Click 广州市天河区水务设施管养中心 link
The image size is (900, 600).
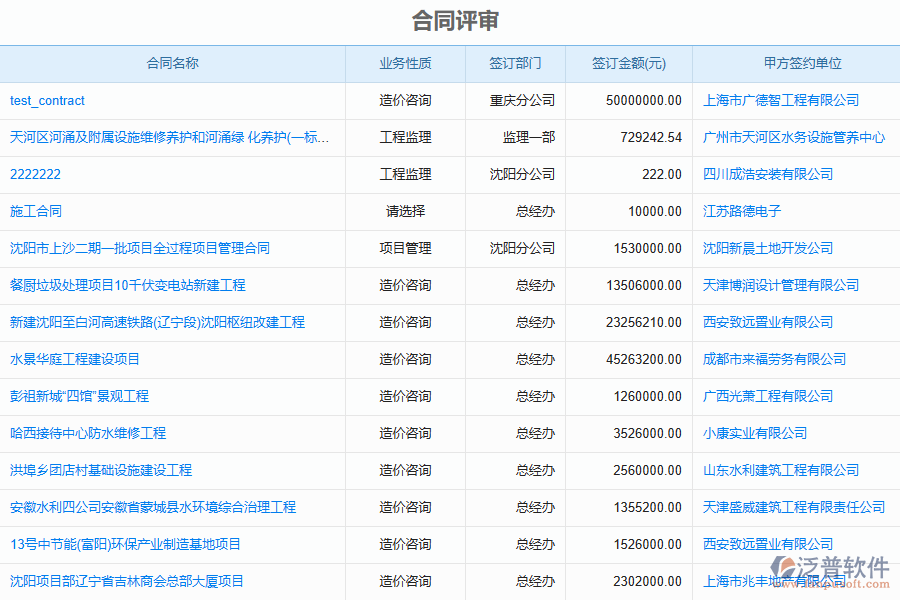794,137
